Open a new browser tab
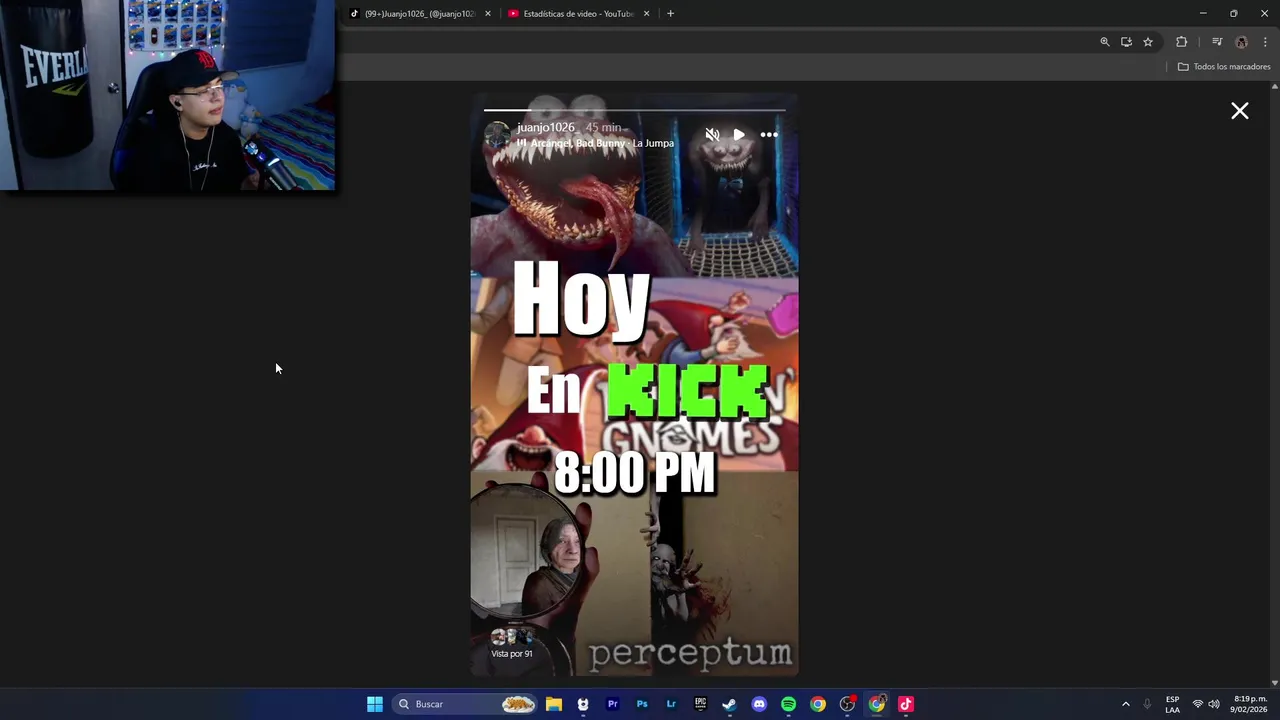The image size is (1280, 720). (x=670, y=13)
